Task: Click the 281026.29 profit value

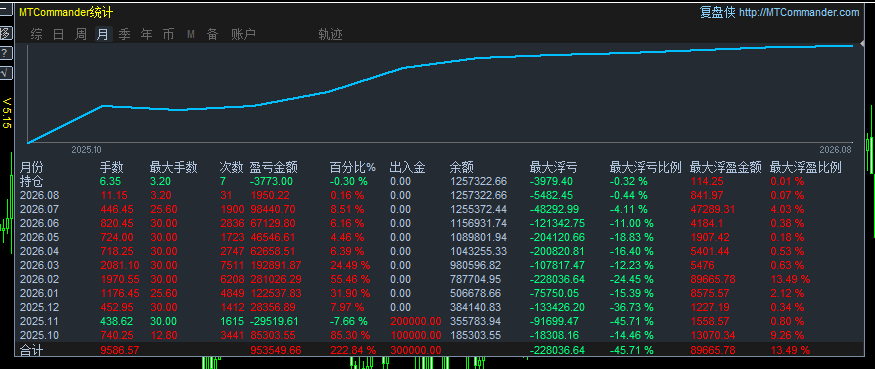Action: (x=276, y=279)
